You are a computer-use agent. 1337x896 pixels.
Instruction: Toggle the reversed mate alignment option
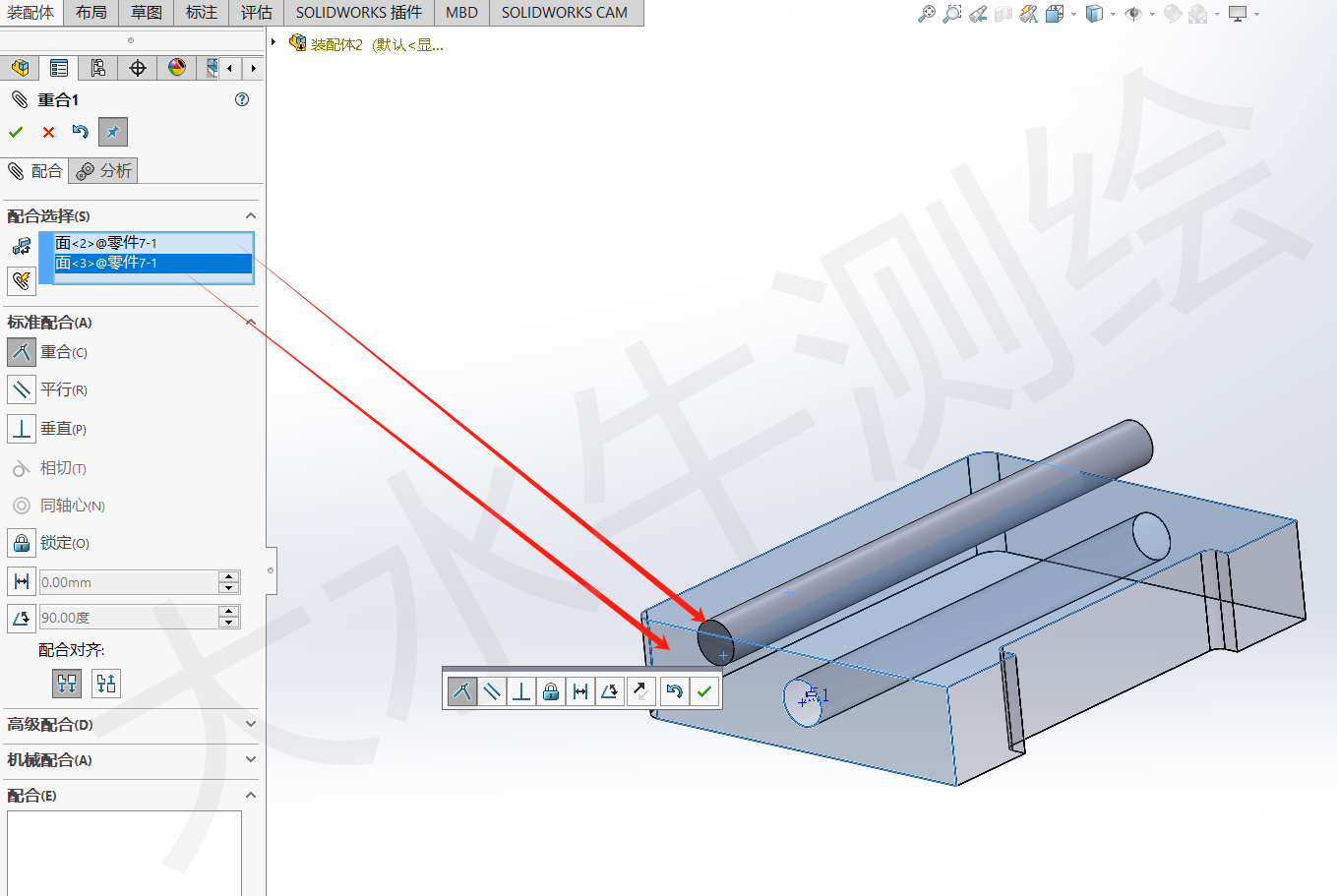[x=105, y=683]
